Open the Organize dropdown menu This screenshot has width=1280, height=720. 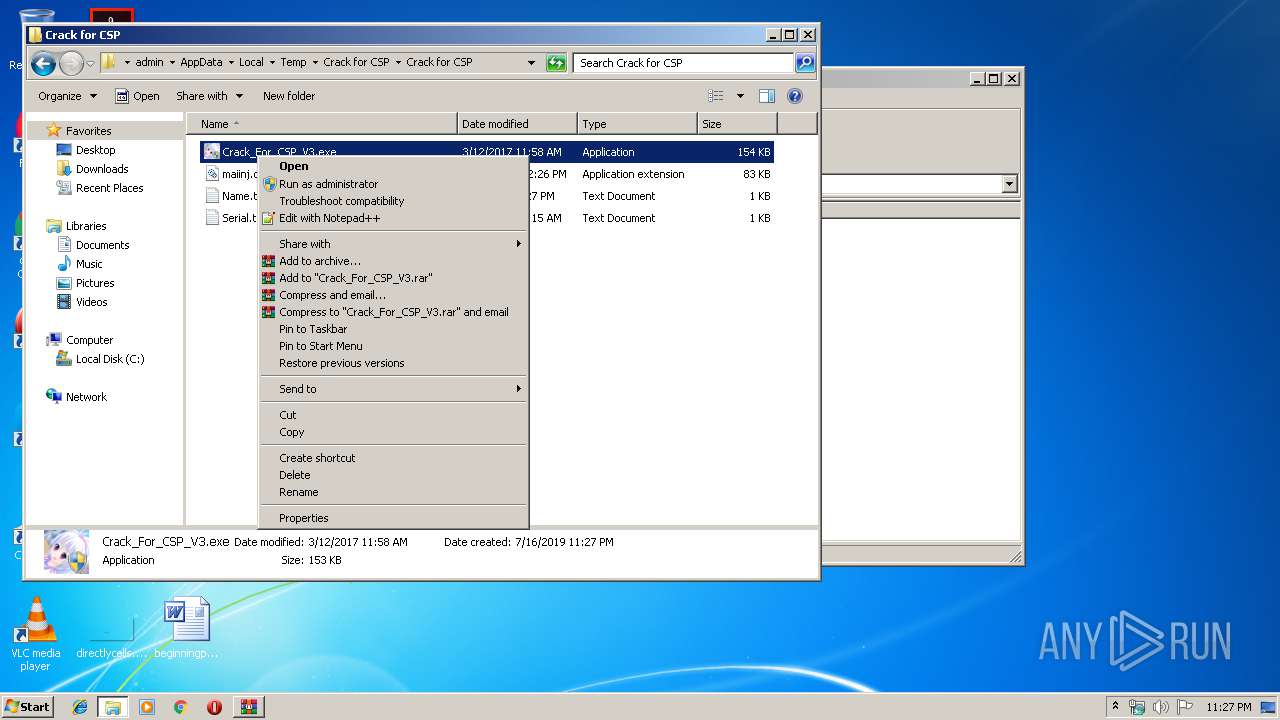tap(68, 96)
